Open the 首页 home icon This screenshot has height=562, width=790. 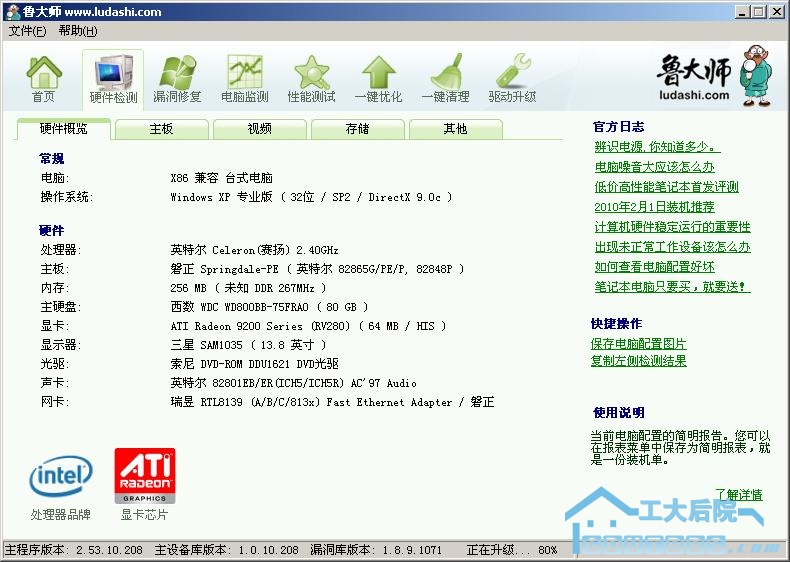(x=43, y=78)
